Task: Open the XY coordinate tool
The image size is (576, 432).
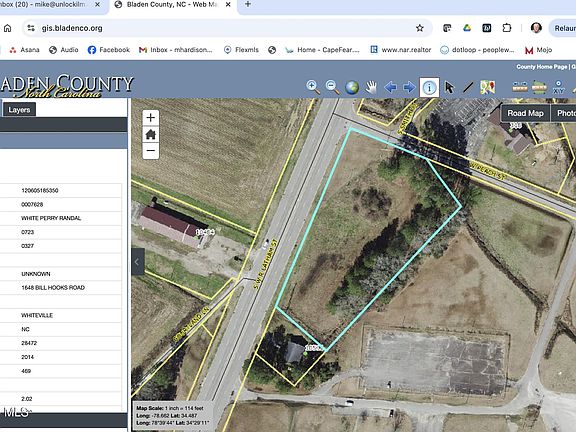Action: [558, 87]
